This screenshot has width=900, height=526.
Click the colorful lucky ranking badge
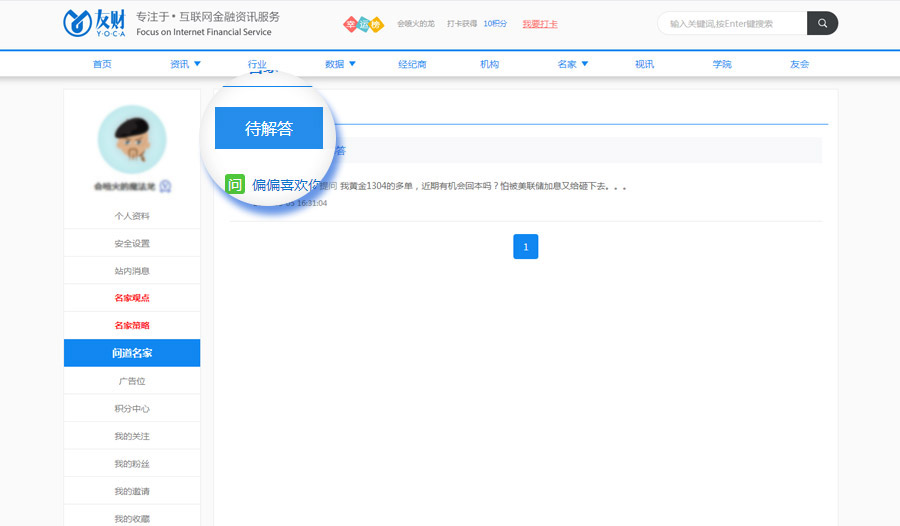[x=364, y=24]
